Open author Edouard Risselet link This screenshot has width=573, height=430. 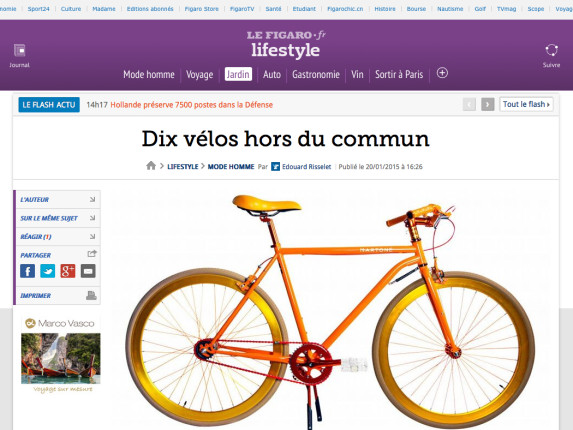[x=306, y=167]
